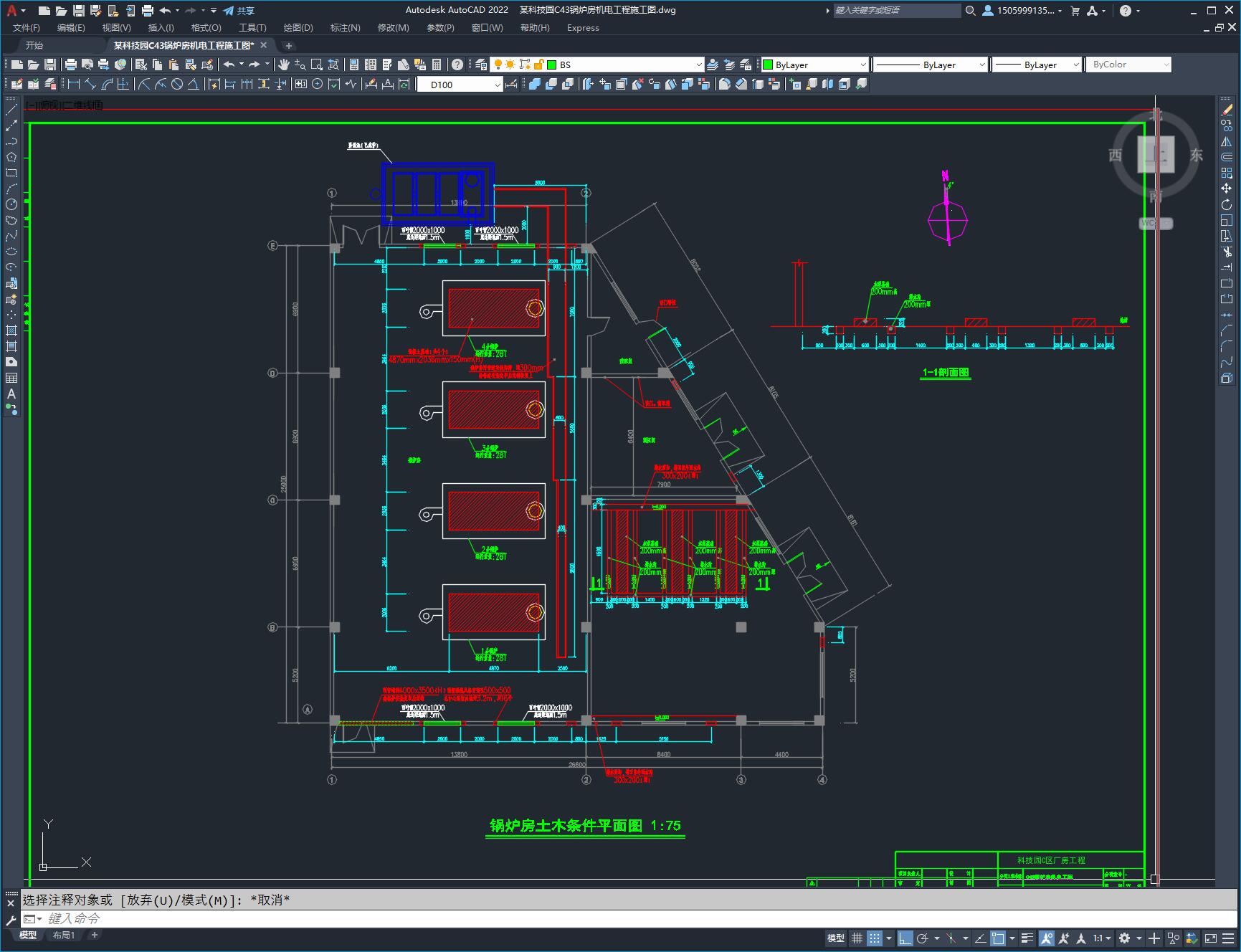
Task: Switch to the 开始 tab
Action: (x=34, y=45)
